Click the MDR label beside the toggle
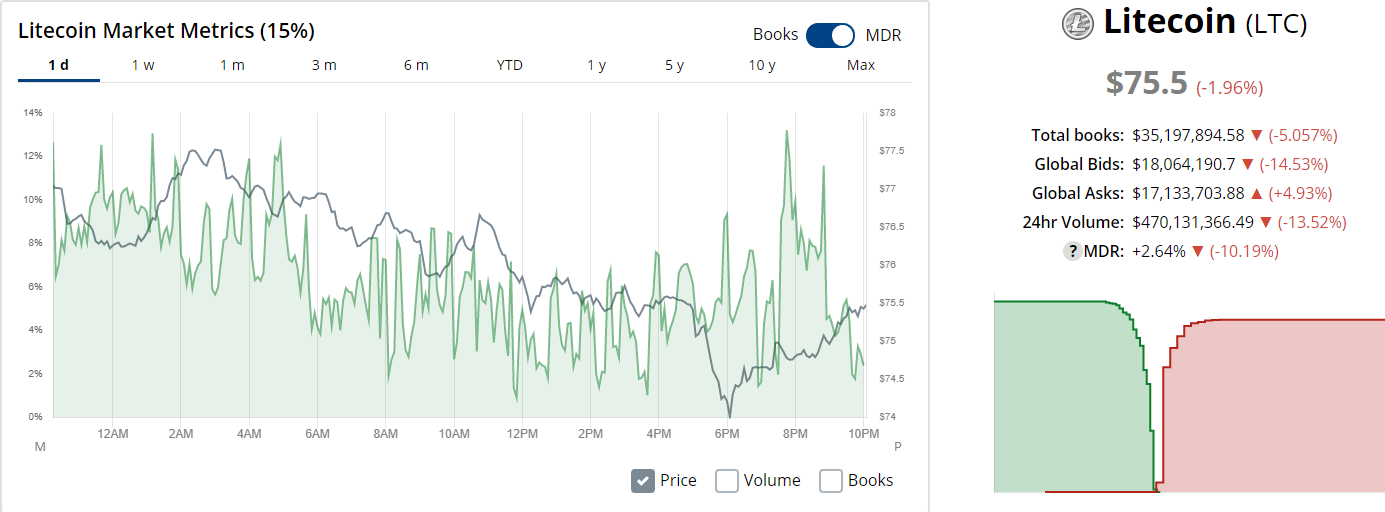This screenshot has width=1385, height=512. (884, 35)
